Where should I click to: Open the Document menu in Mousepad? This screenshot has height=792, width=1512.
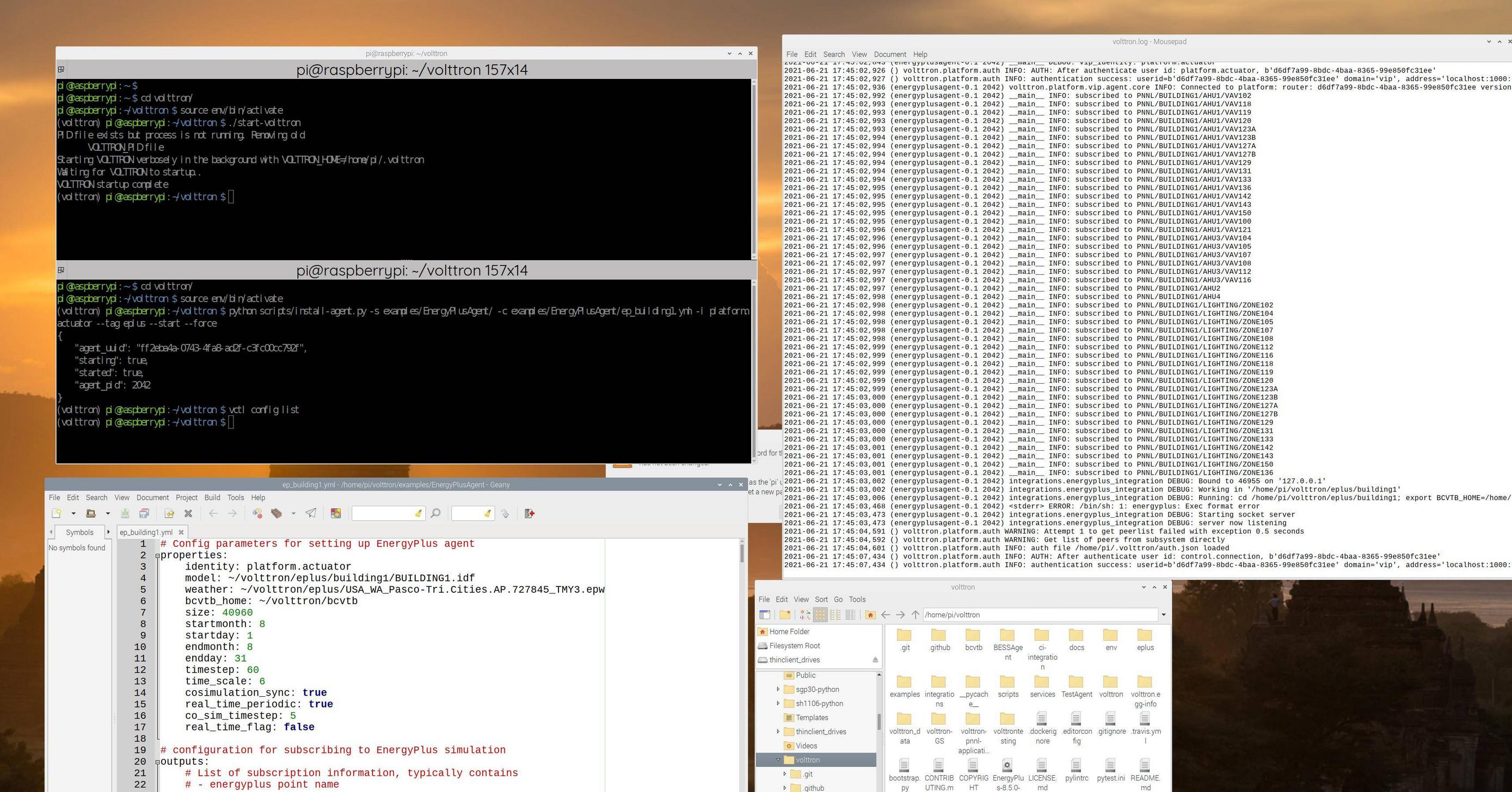(889, 54)
